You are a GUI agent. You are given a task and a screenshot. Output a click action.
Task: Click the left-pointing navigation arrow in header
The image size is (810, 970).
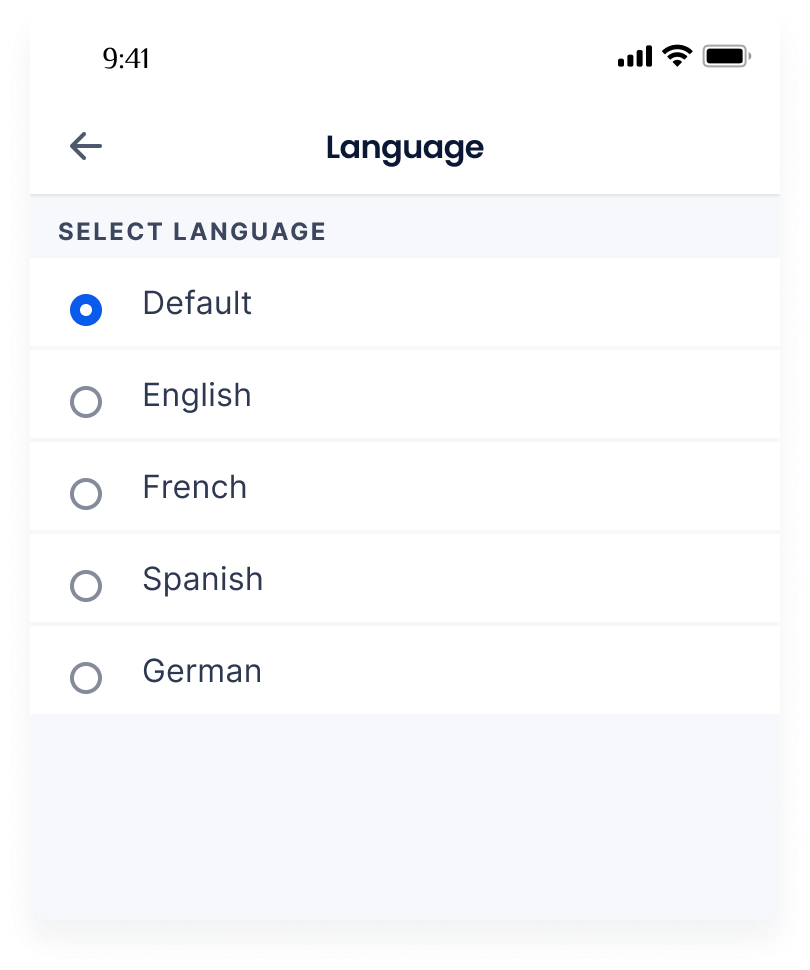tap(84, 146)
